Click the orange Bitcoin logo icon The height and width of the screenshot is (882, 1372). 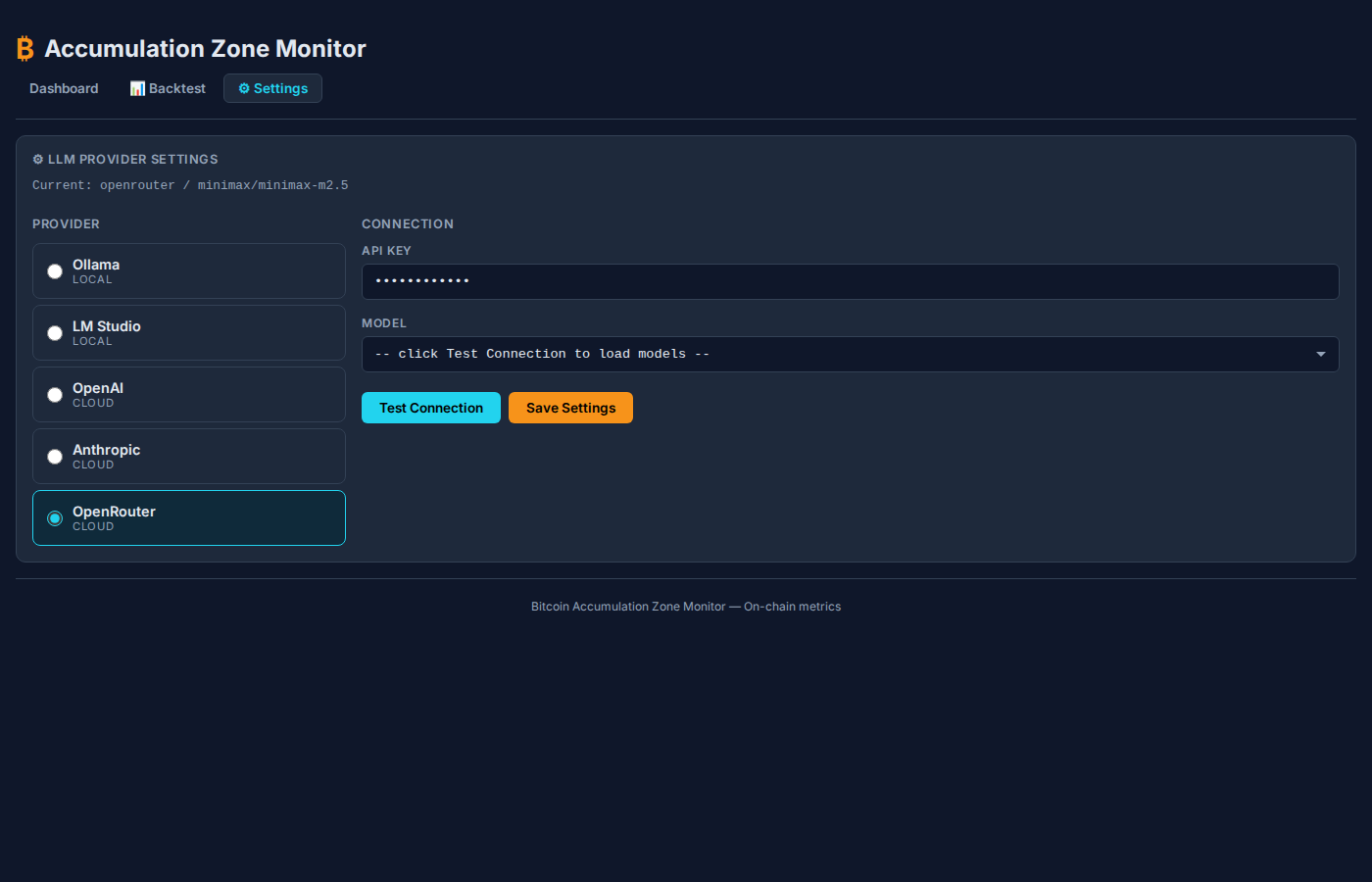(x=25, y=49)
